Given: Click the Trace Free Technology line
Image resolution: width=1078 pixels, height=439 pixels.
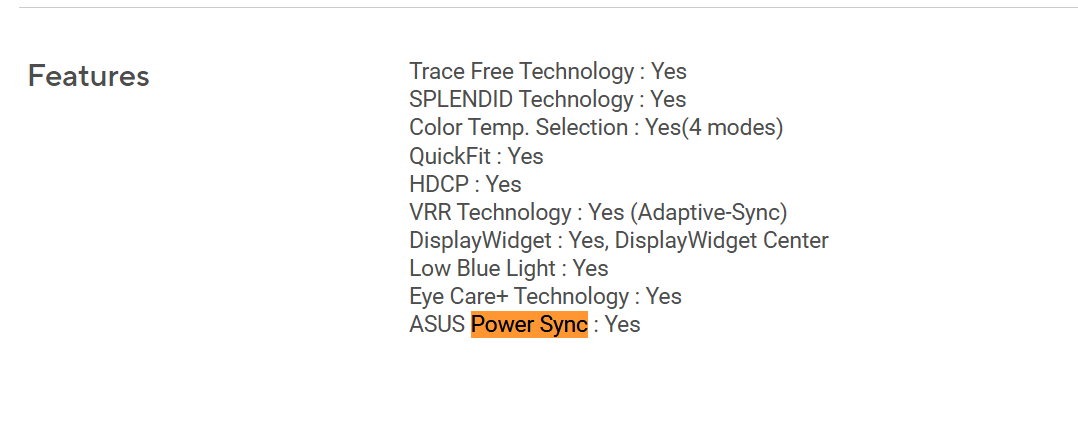Looking at the screenshot, I should [x=548, y=71].
